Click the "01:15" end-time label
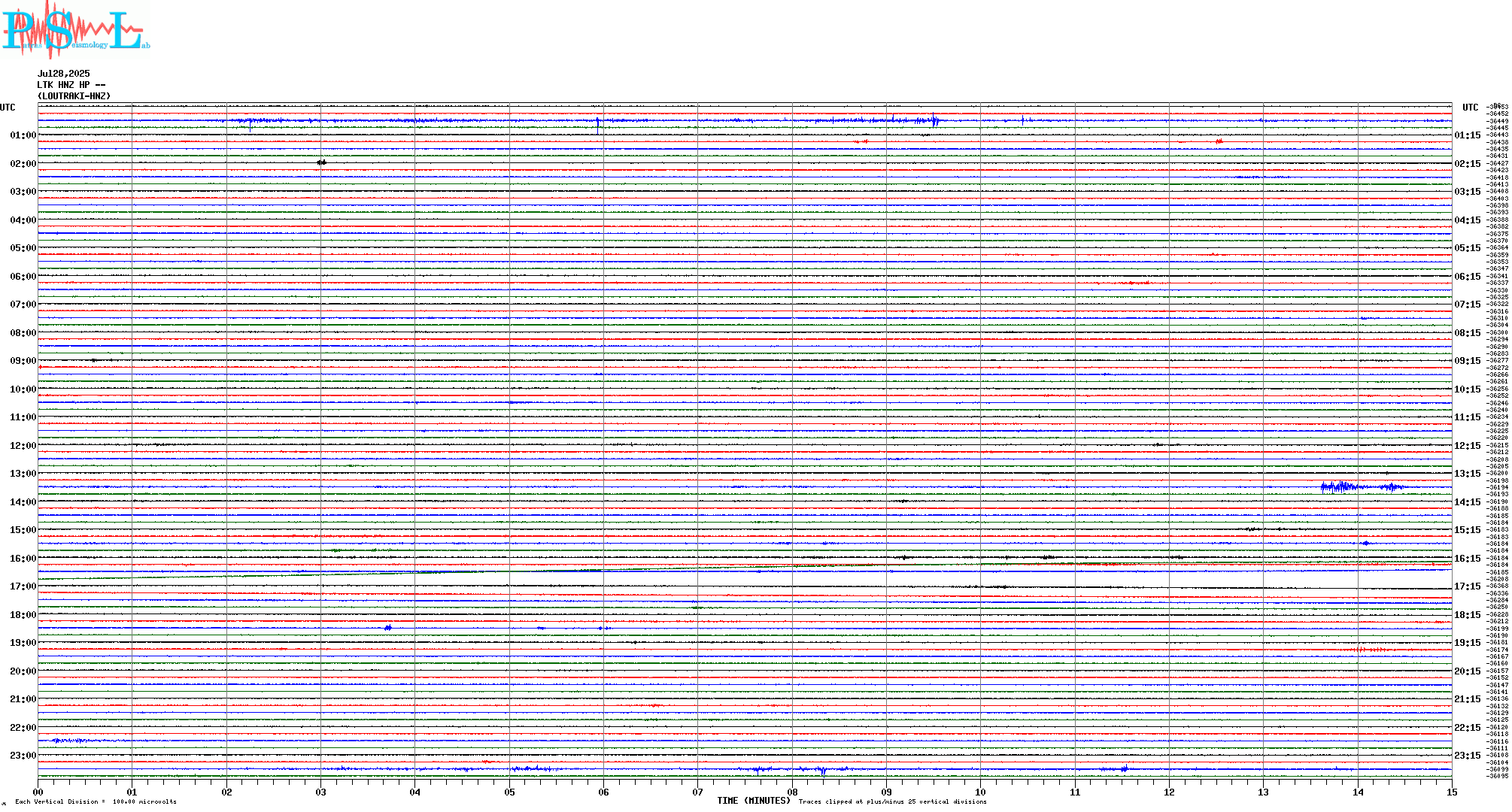 tap(1467, 135)
